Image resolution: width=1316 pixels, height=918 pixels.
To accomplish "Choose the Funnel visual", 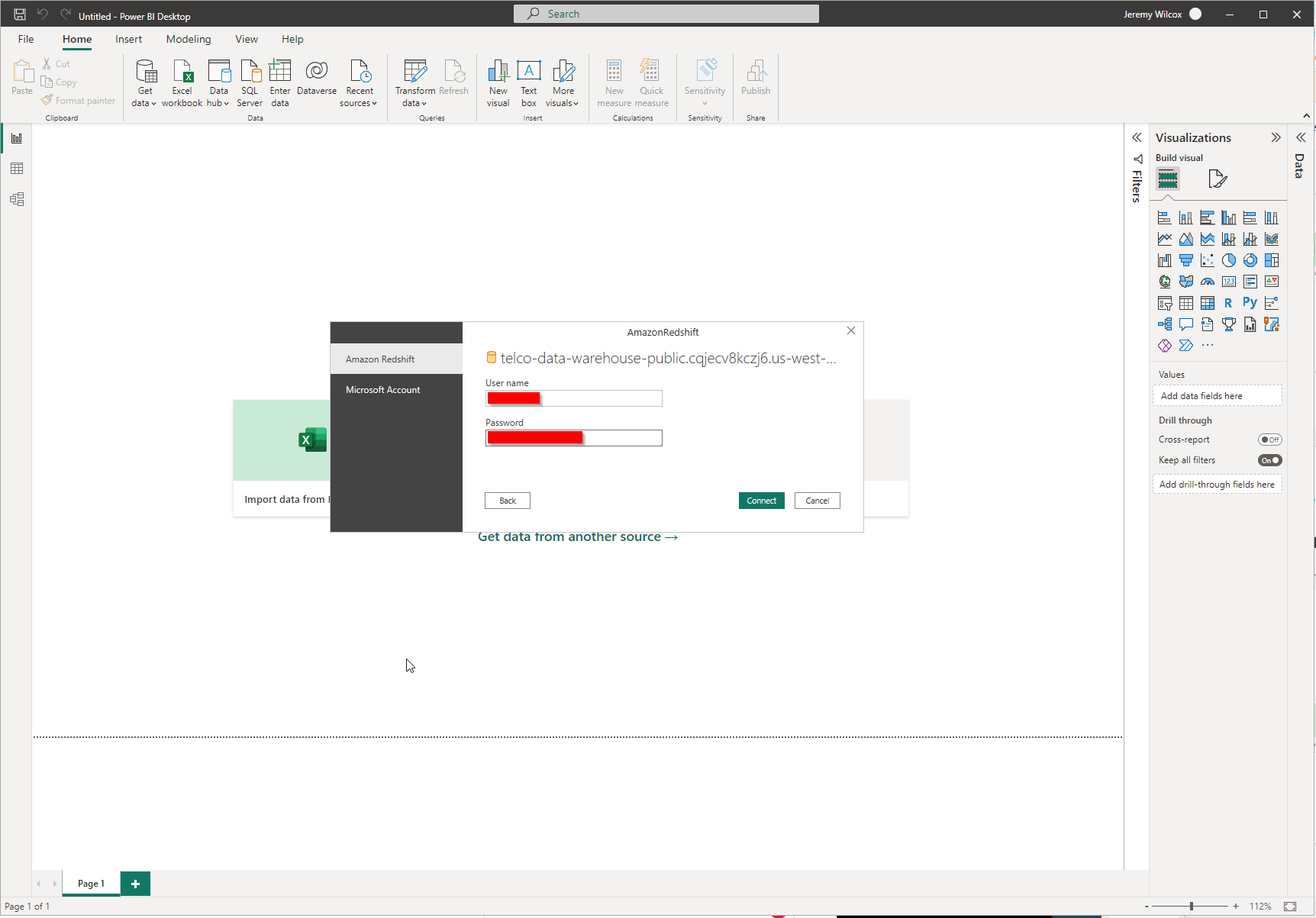I will (1186, 261).
